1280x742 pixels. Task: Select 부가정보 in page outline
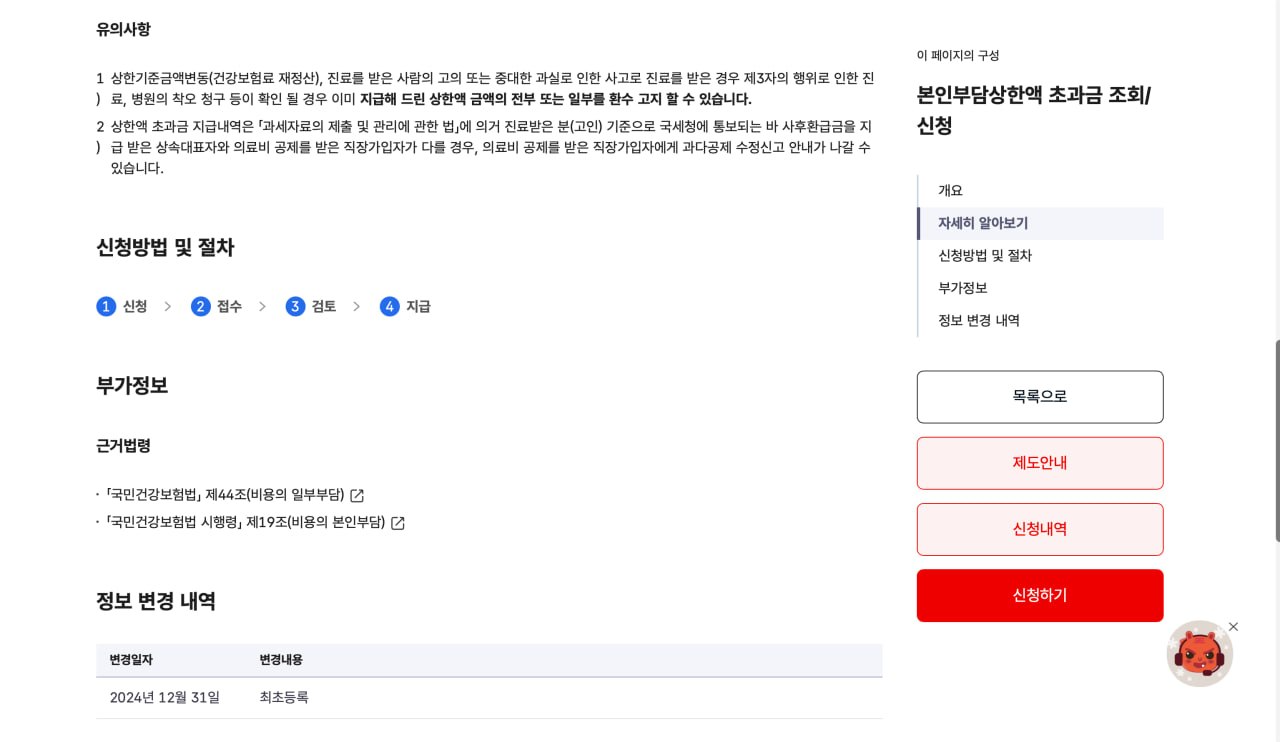(x=963, y=287)
